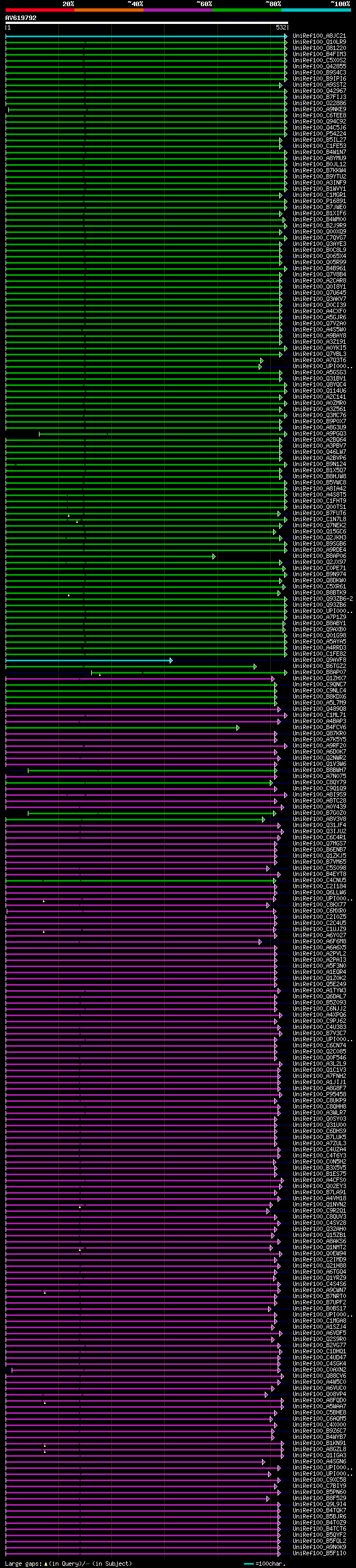
Task: Open hit label UniRef100_Q1ZHX7
Action: (x=319, y=679)
